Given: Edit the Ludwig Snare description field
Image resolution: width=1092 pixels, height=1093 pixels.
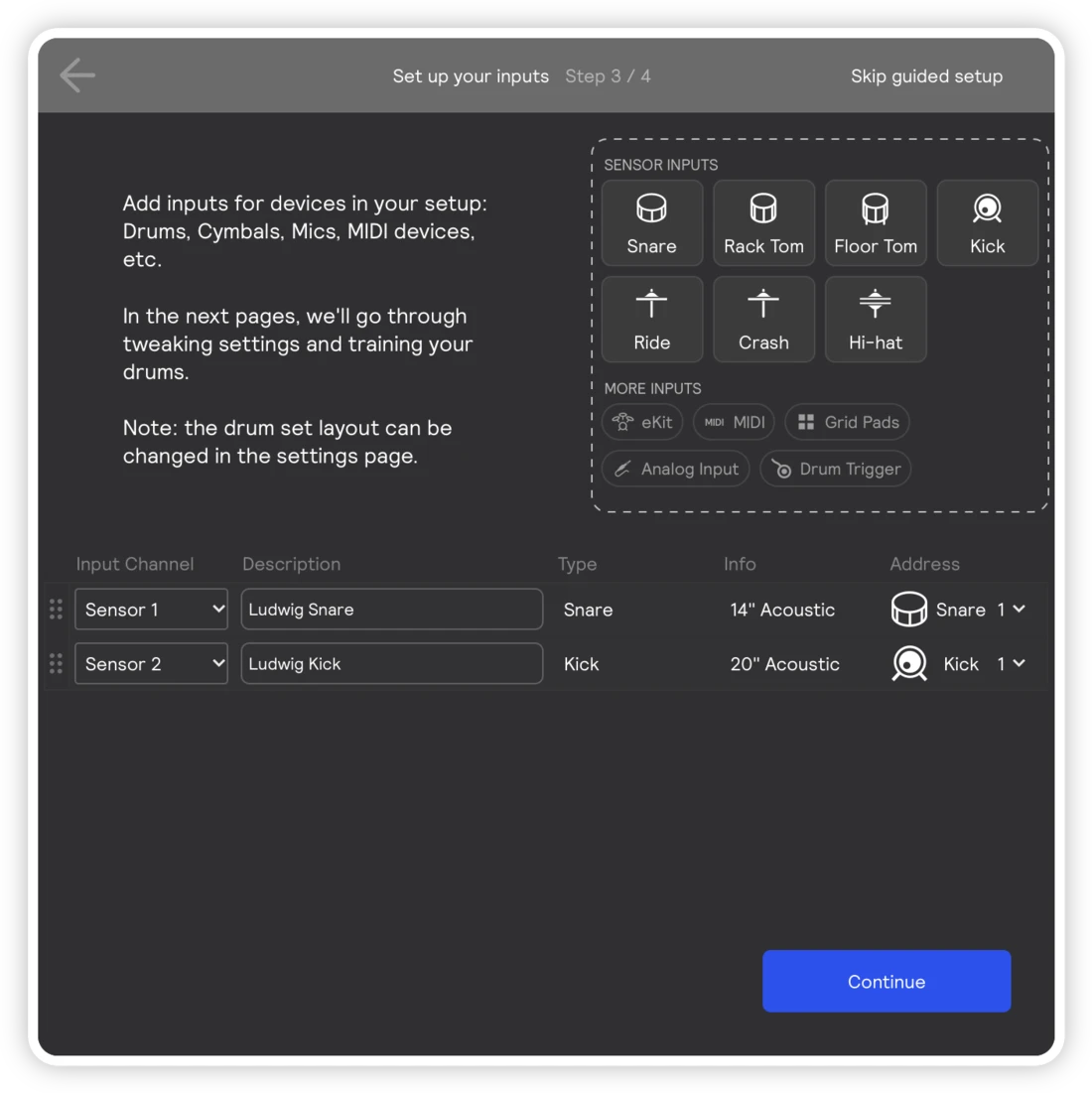Looking at the screenshot, I should pyautogui.click(x=392, y=610).
